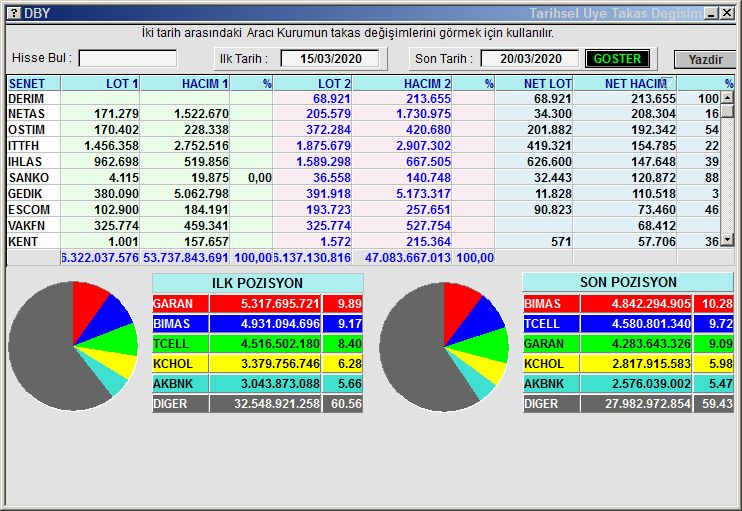Edit the Ilk Tarih date field
Image resolution: width=742 pixels, height=511 pixels.
pyautogui.click(x=330, y=59)
